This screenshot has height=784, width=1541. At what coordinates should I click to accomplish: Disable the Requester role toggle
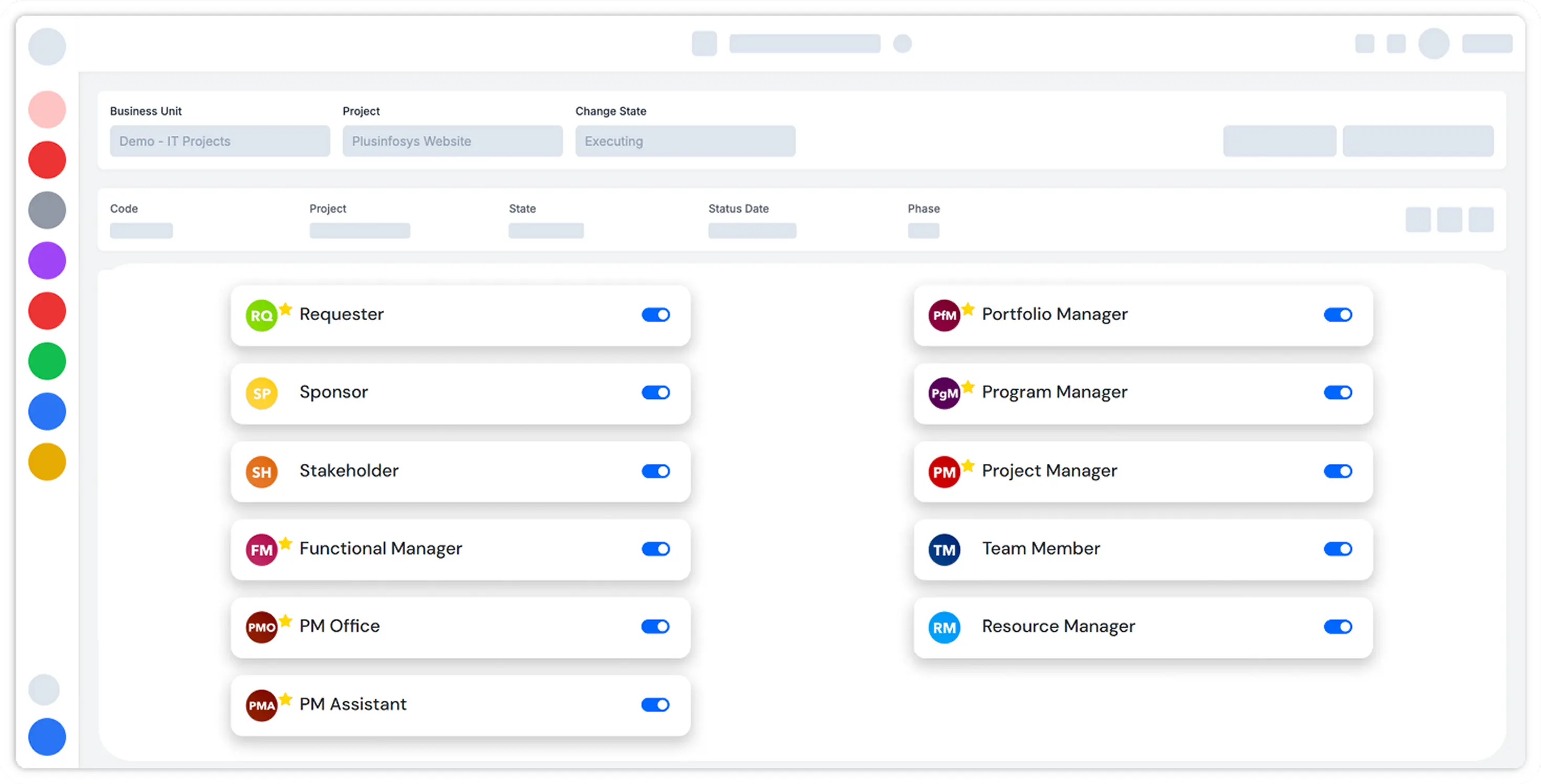click(656, 314)
